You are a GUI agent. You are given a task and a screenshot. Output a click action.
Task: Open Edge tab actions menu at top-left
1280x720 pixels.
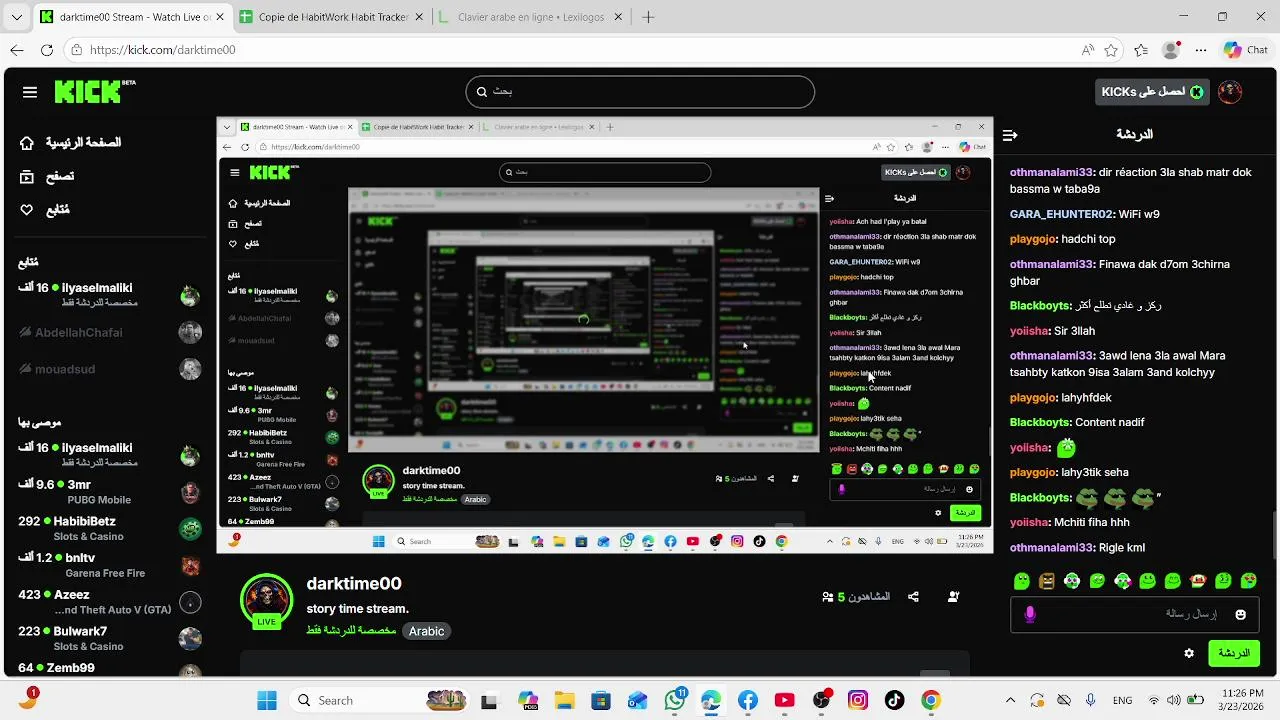[x=16, y=17]
